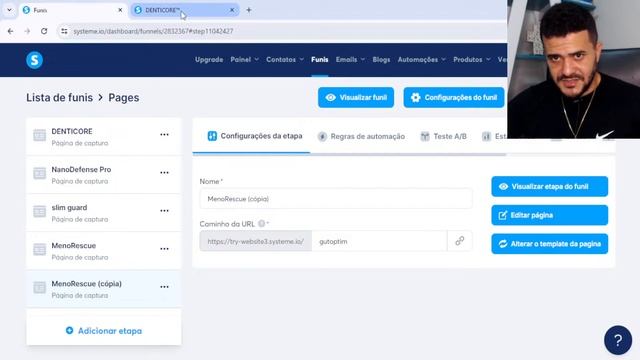Click Adicionar etapa to add a step

(x=104, y=331)
